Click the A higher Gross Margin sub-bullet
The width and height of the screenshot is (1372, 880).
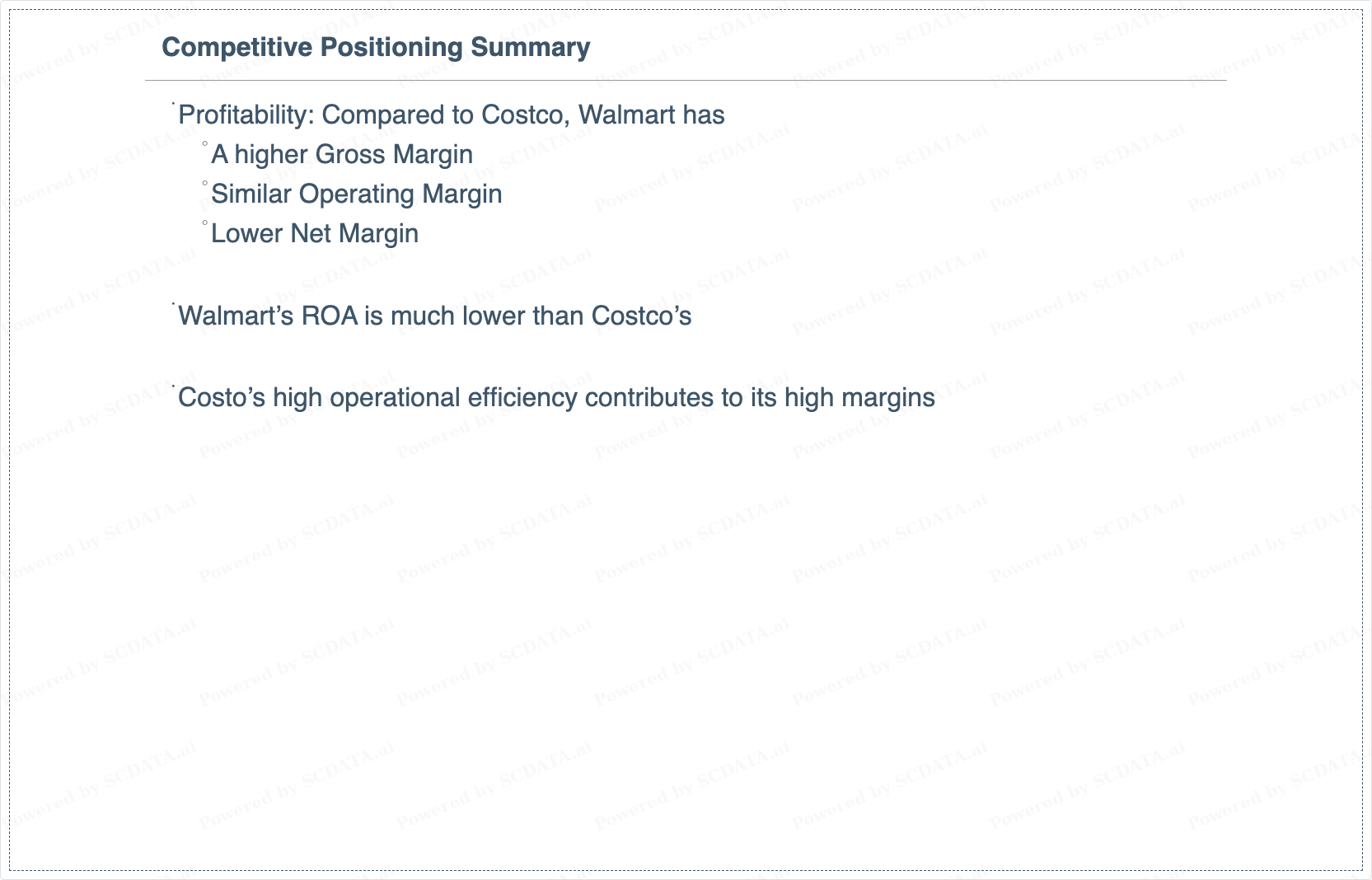pyautogui.click(x=342, y=154)
